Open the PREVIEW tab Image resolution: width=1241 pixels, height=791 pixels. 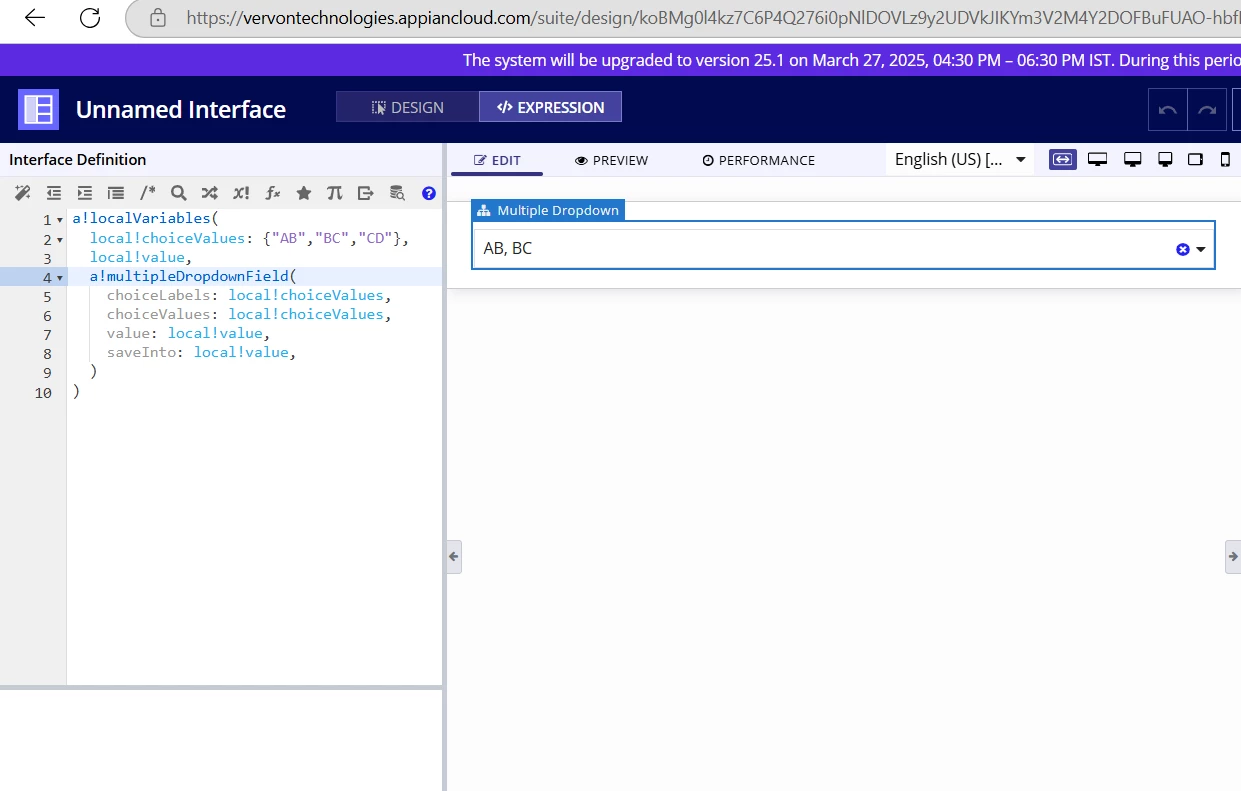tap(611, 160)
